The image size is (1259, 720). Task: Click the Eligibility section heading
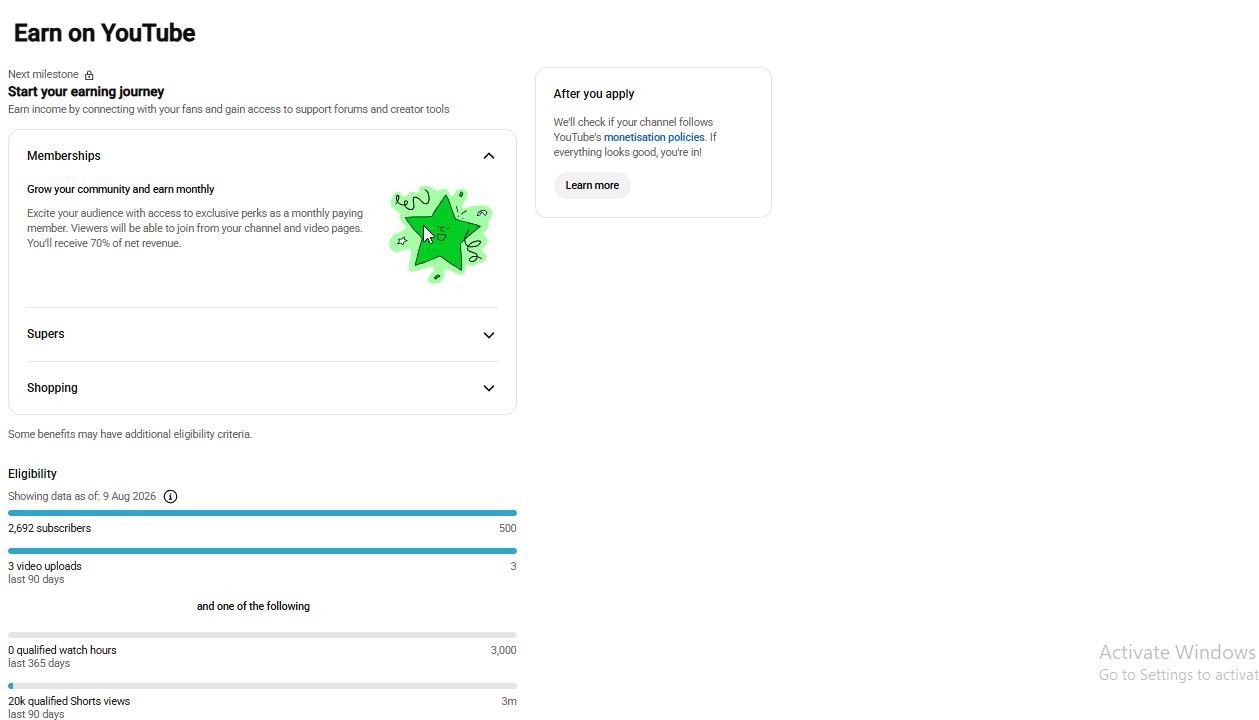32,474
